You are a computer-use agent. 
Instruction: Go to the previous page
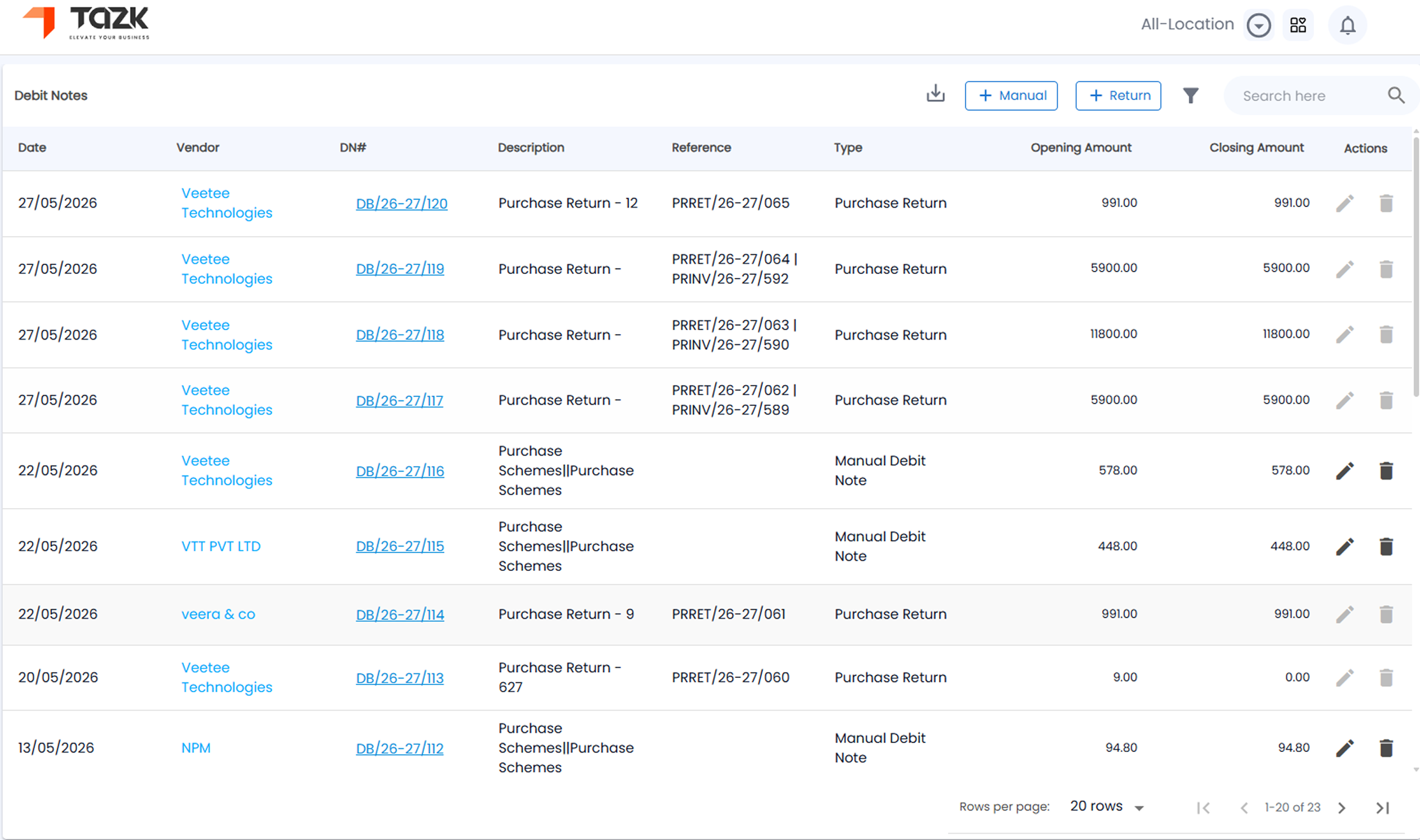[1244, 807]
